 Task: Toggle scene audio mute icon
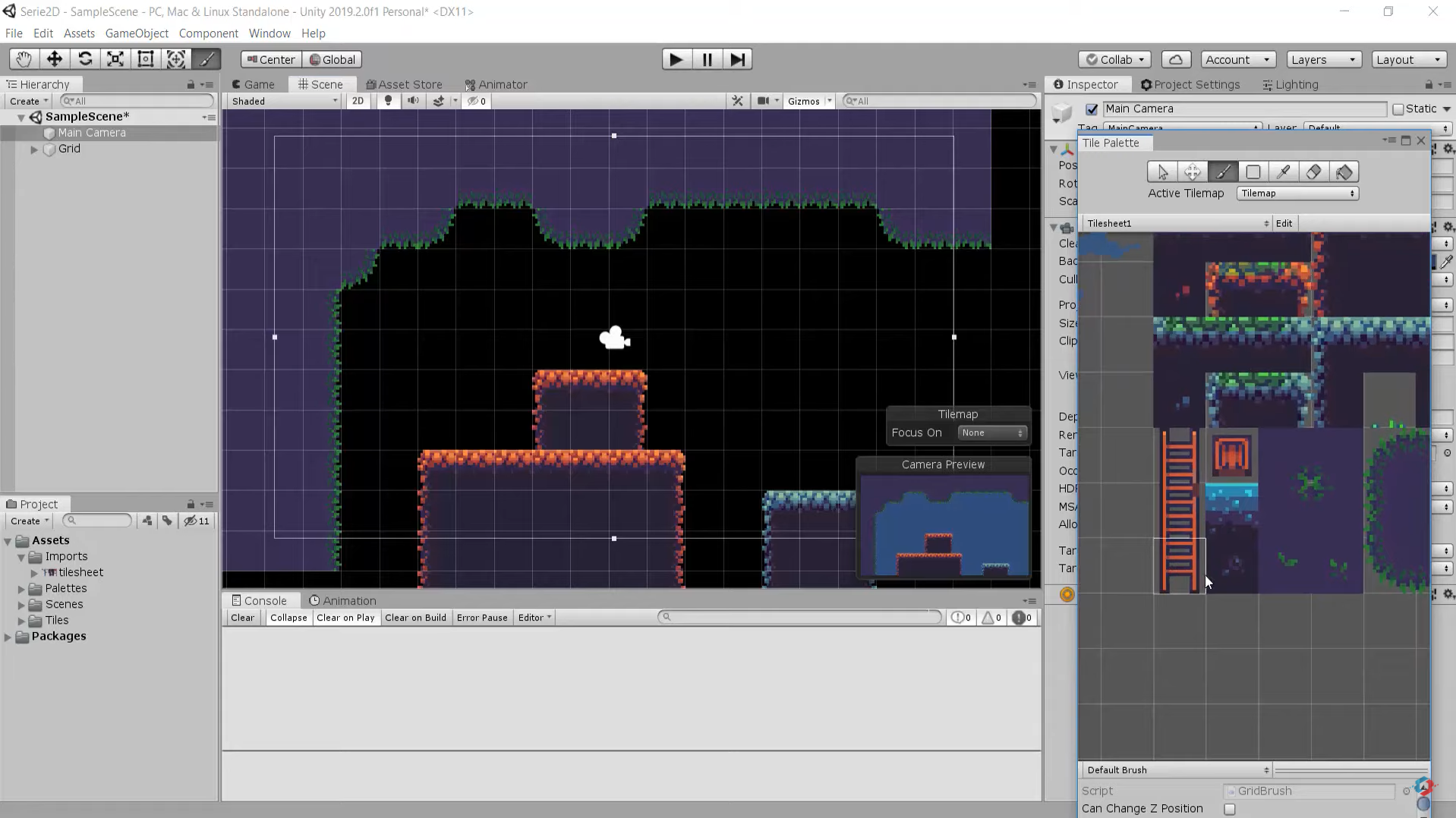pos(413,101)
